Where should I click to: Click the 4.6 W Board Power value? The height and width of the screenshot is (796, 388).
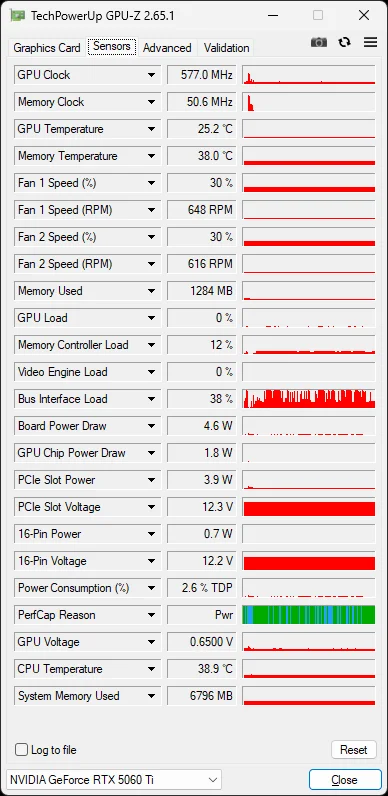coord(202,426)
